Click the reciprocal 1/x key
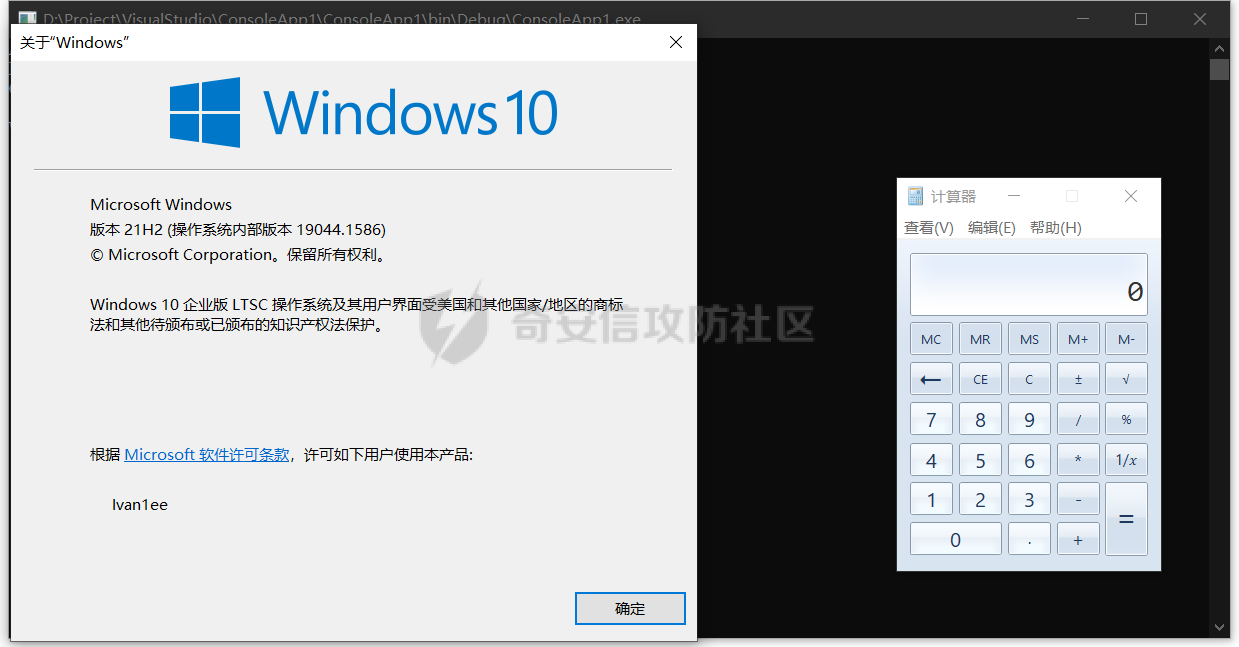This screenshot has height=647, width=1239. pos(1126,460)
